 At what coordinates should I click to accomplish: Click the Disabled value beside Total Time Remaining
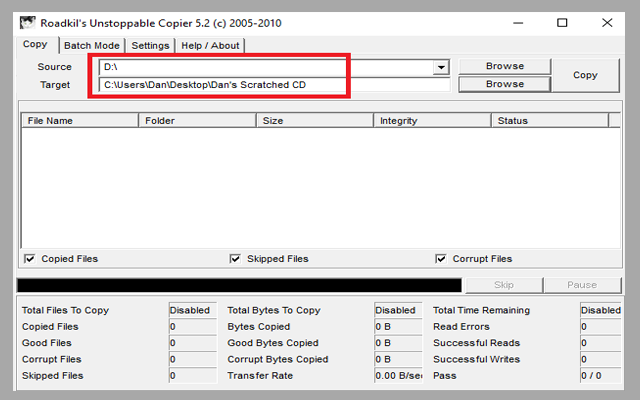click(x=601, y=310)
